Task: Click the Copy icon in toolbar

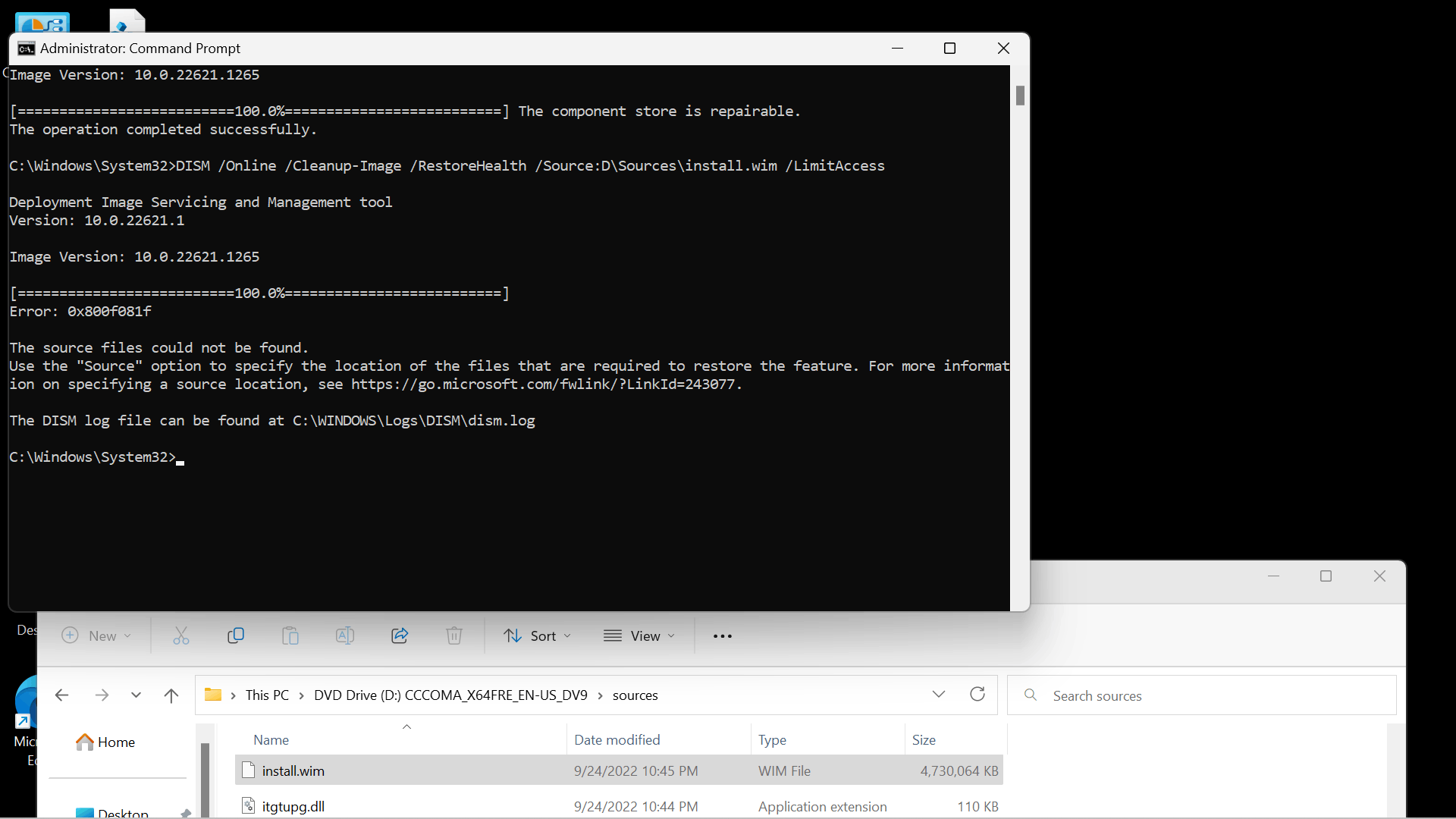Action: click(236, 635)
